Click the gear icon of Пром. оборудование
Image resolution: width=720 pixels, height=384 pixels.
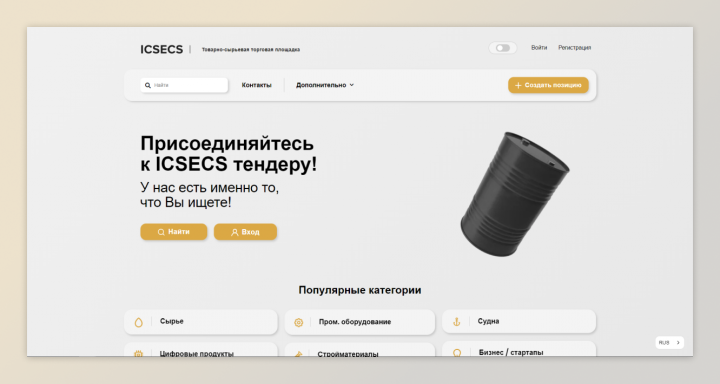[x=298, y=322]
